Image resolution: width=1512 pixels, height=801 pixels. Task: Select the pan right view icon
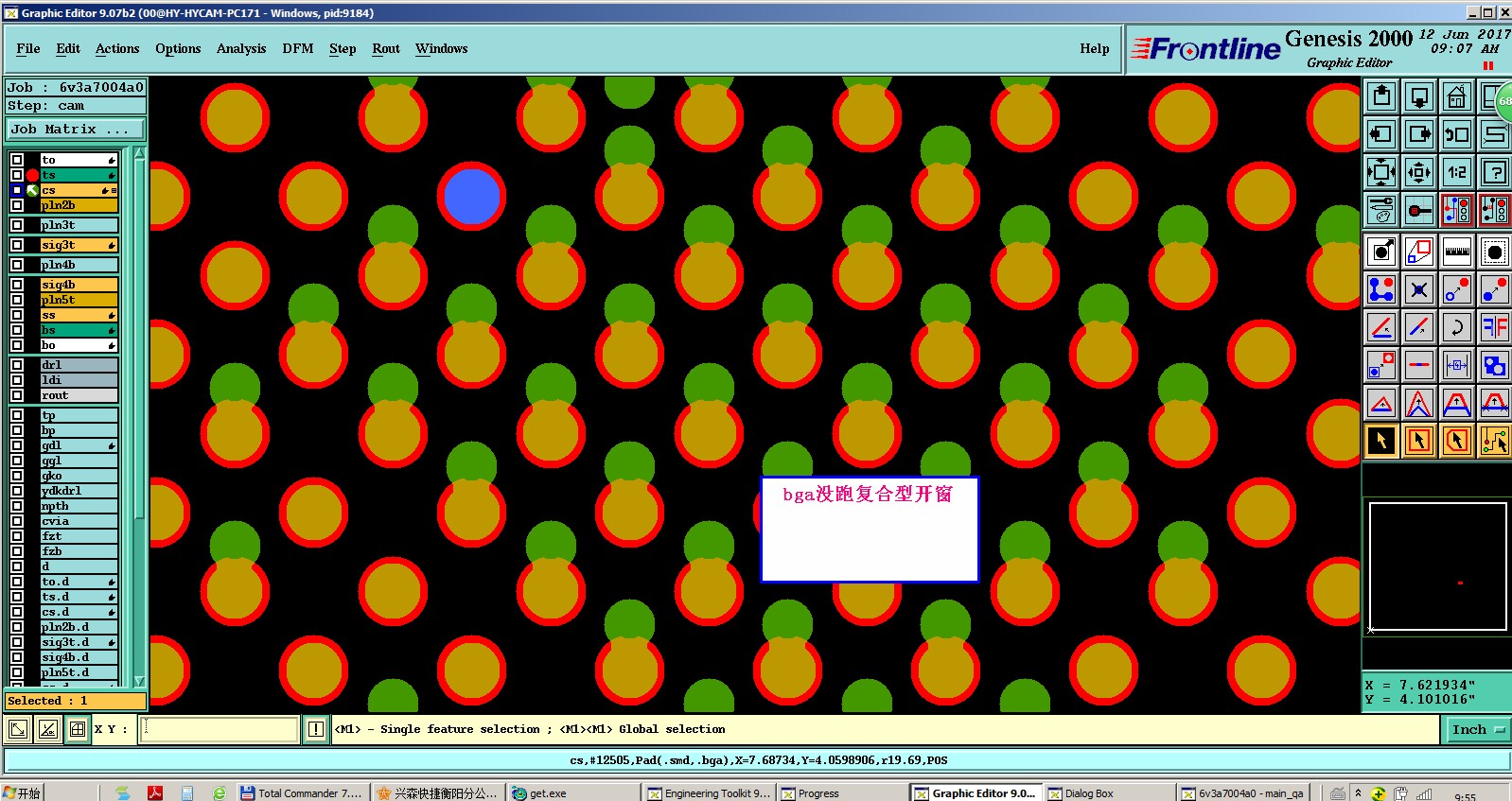pos(1419,134)
